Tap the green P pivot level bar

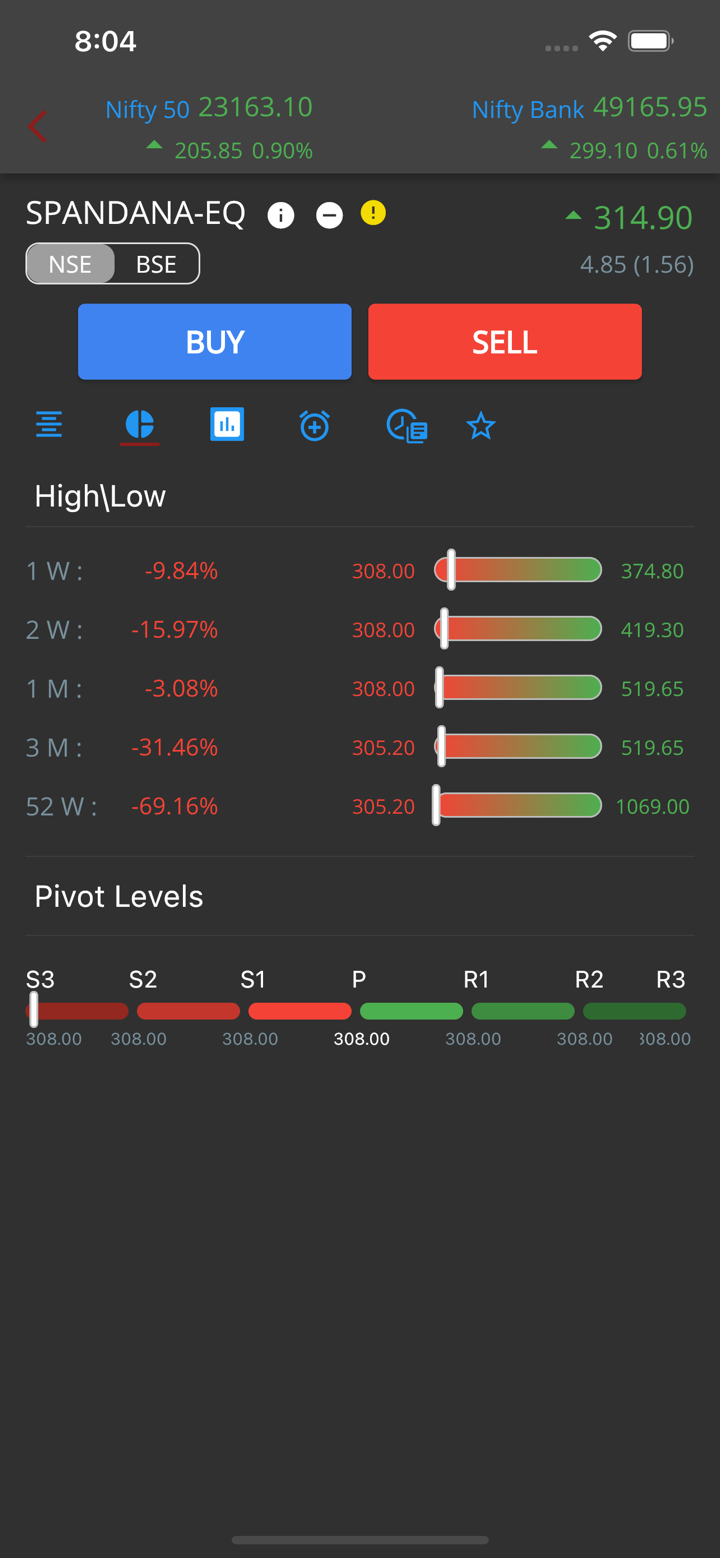click(x=411, y=1011)
